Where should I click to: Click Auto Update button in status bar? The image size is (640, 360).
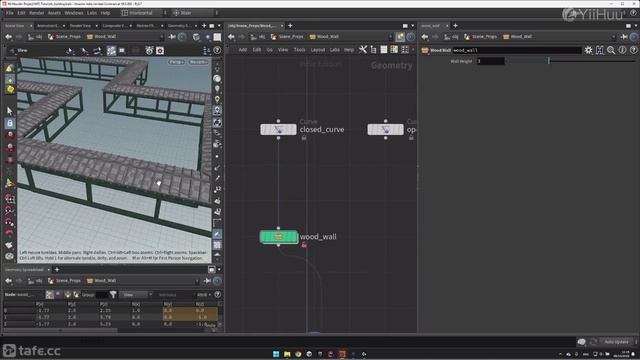coord(616,342)
